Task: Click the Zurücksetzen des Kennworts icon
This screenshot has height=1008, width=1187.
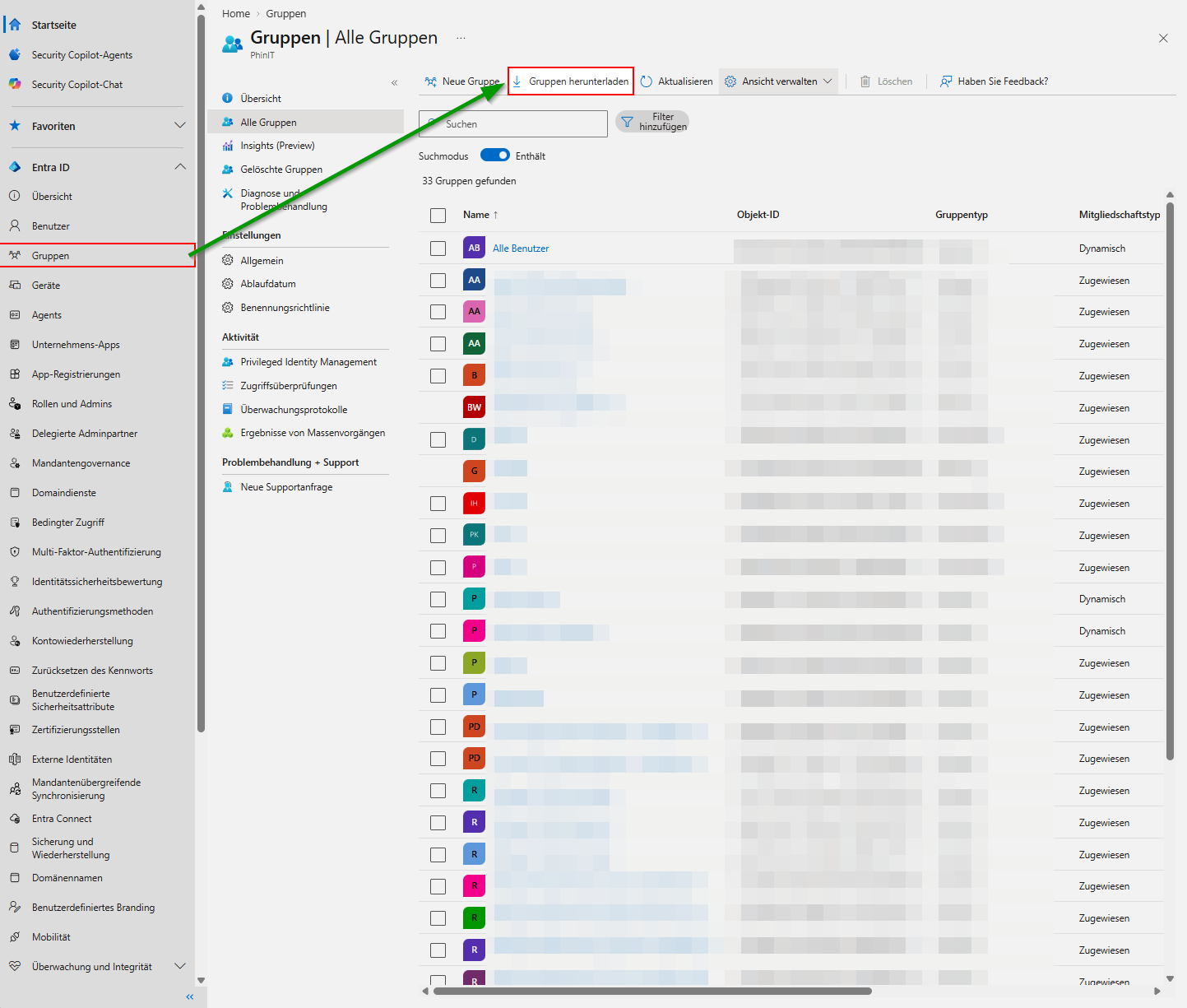Action: (15, 670)
